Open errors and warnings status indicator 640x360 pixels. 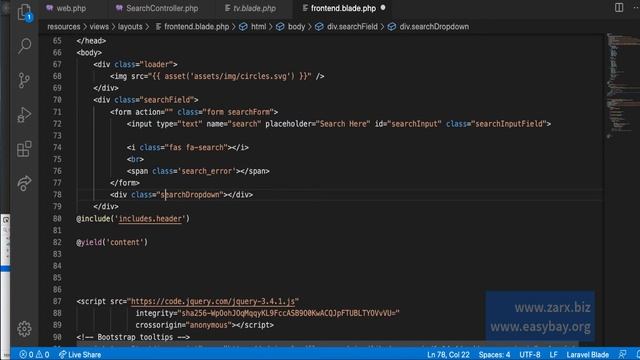pyautogui.click(x=34, y=354)
